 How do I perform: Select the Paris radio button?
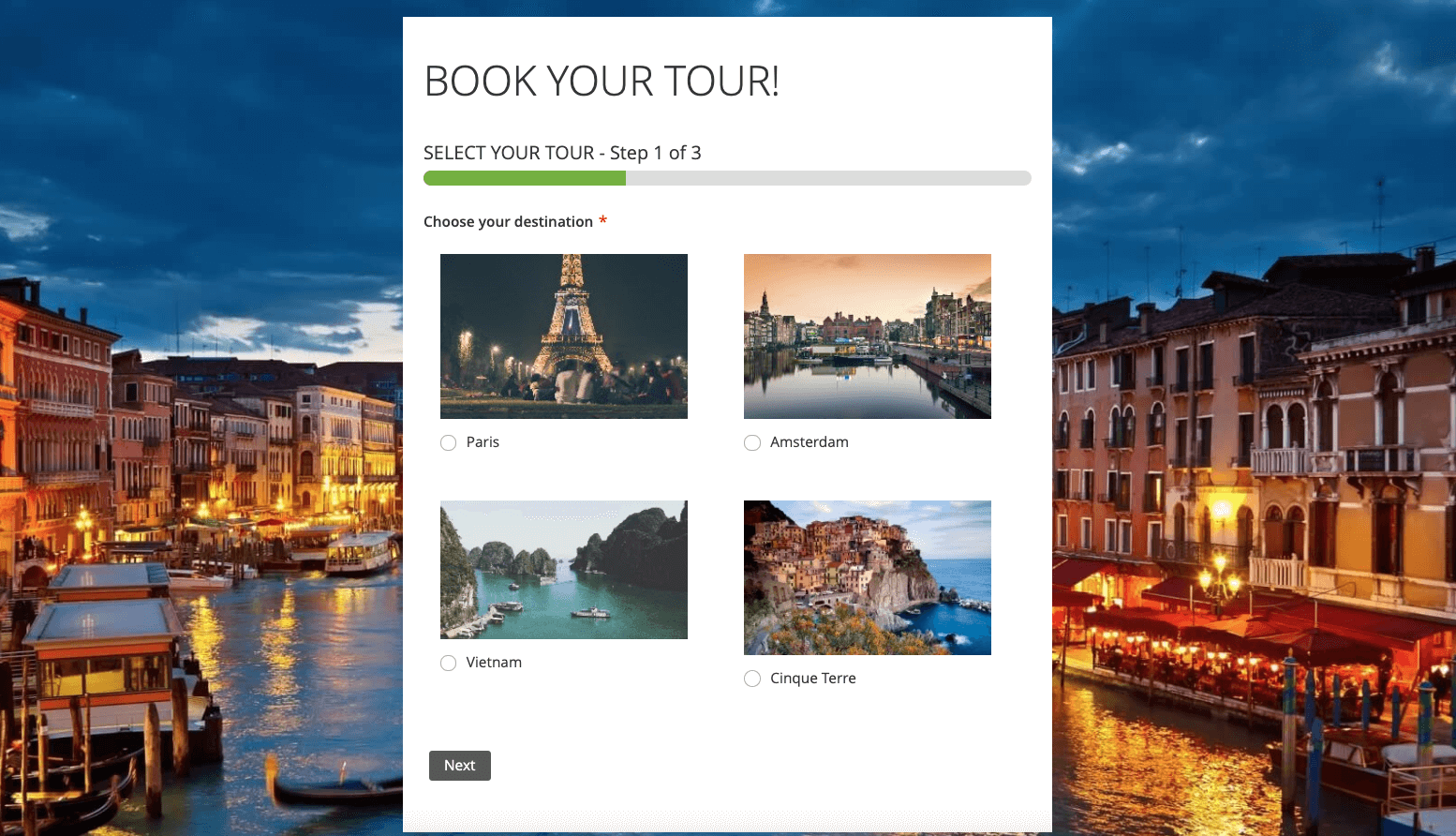point(449,443)
